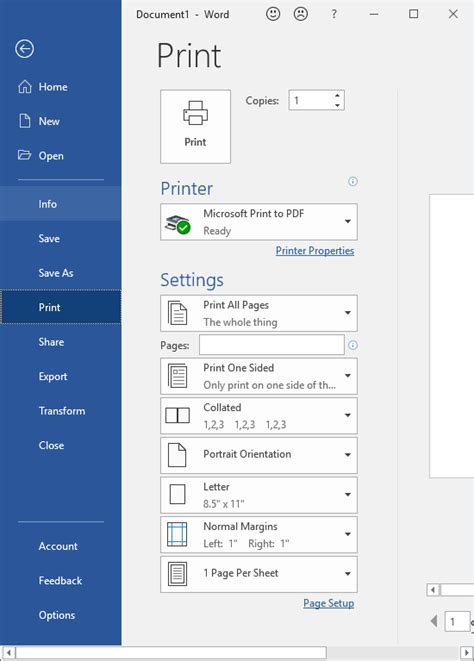Click the info icon beside Pages field
The image size is (474, 661).
tap(353, 345)
